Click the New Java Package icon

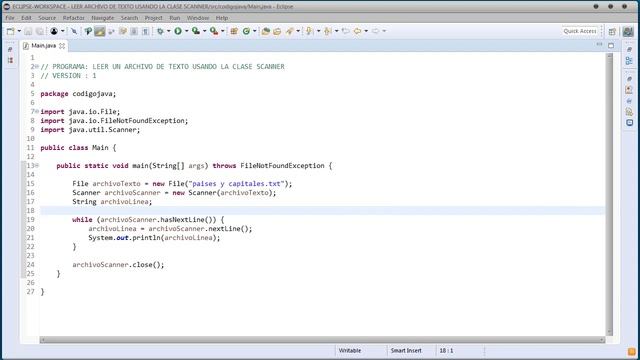click(x=234, y=31)
